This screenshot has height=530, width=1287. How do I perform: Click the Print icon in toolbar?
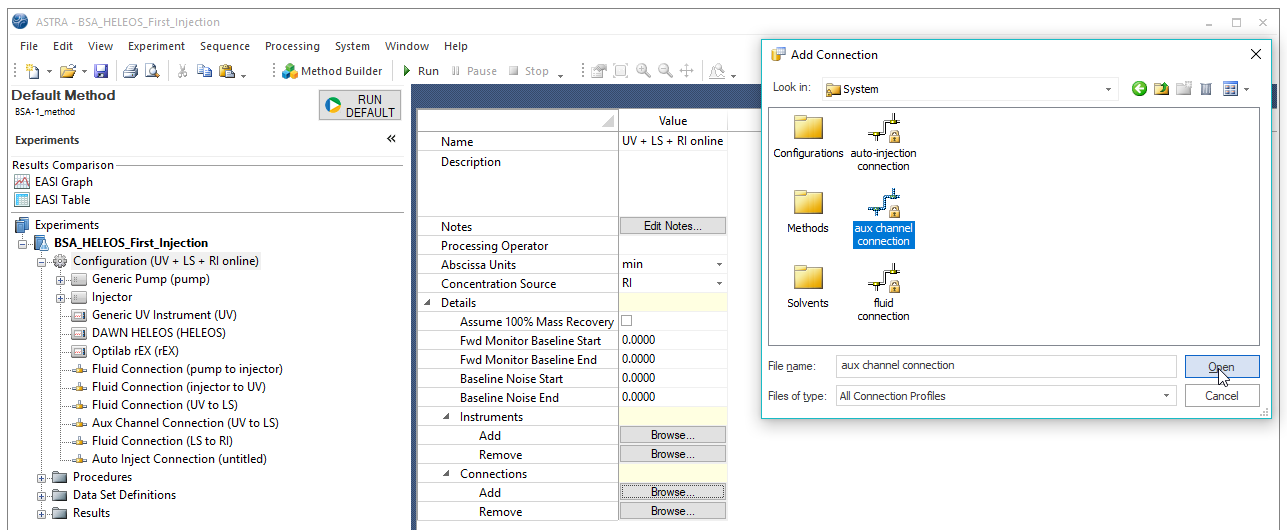pos(130,72)
